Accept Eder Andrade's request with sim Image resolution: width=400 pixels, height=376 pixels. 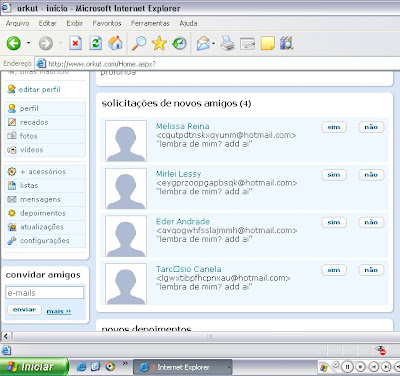(x=334, y=222)
